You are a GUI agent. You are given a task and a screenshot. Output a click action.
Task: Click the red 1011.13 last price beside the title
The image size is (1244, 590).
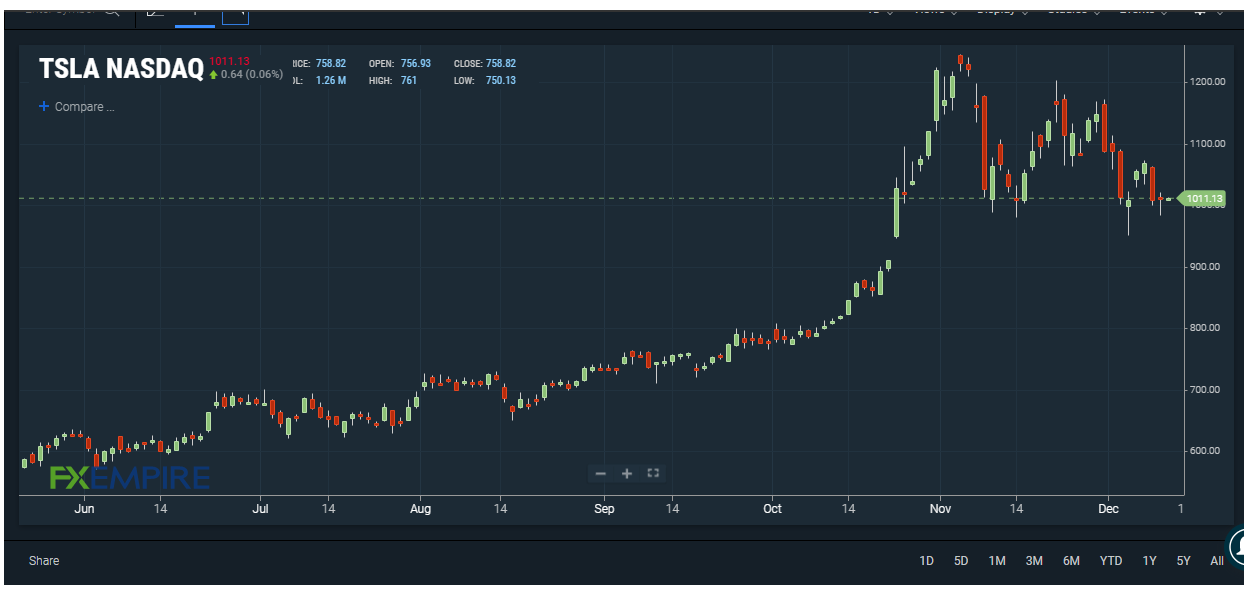coord(229,61)
